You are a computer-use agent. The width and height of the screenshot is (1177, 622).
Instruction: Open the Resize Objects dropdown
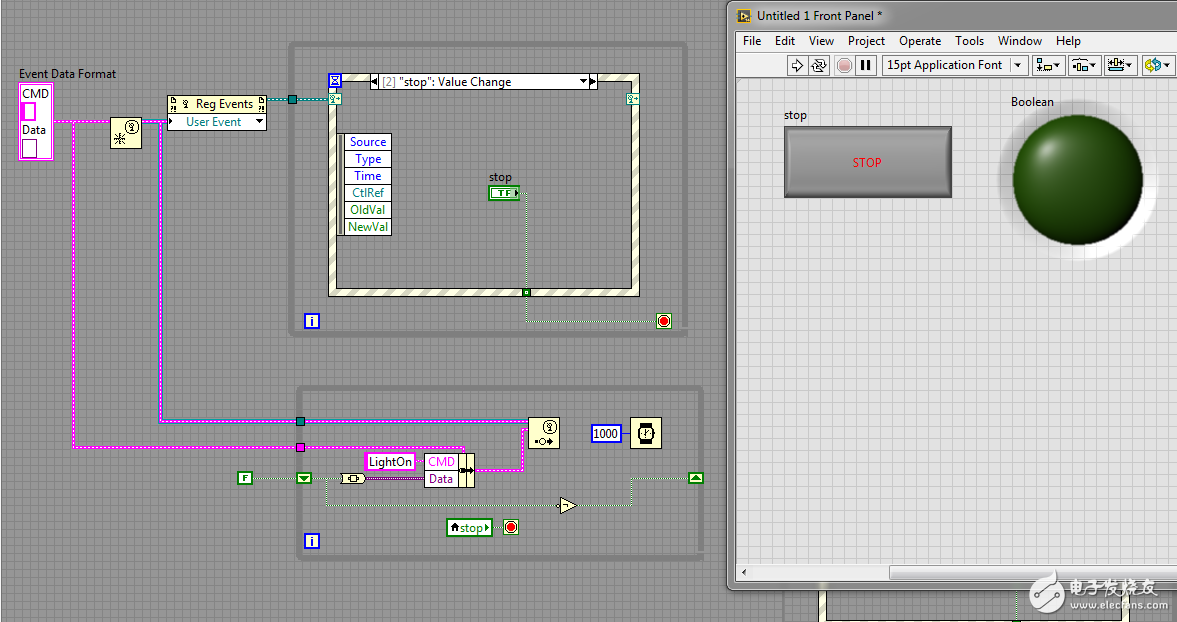pyautogui.click(x=1121, y=65)
